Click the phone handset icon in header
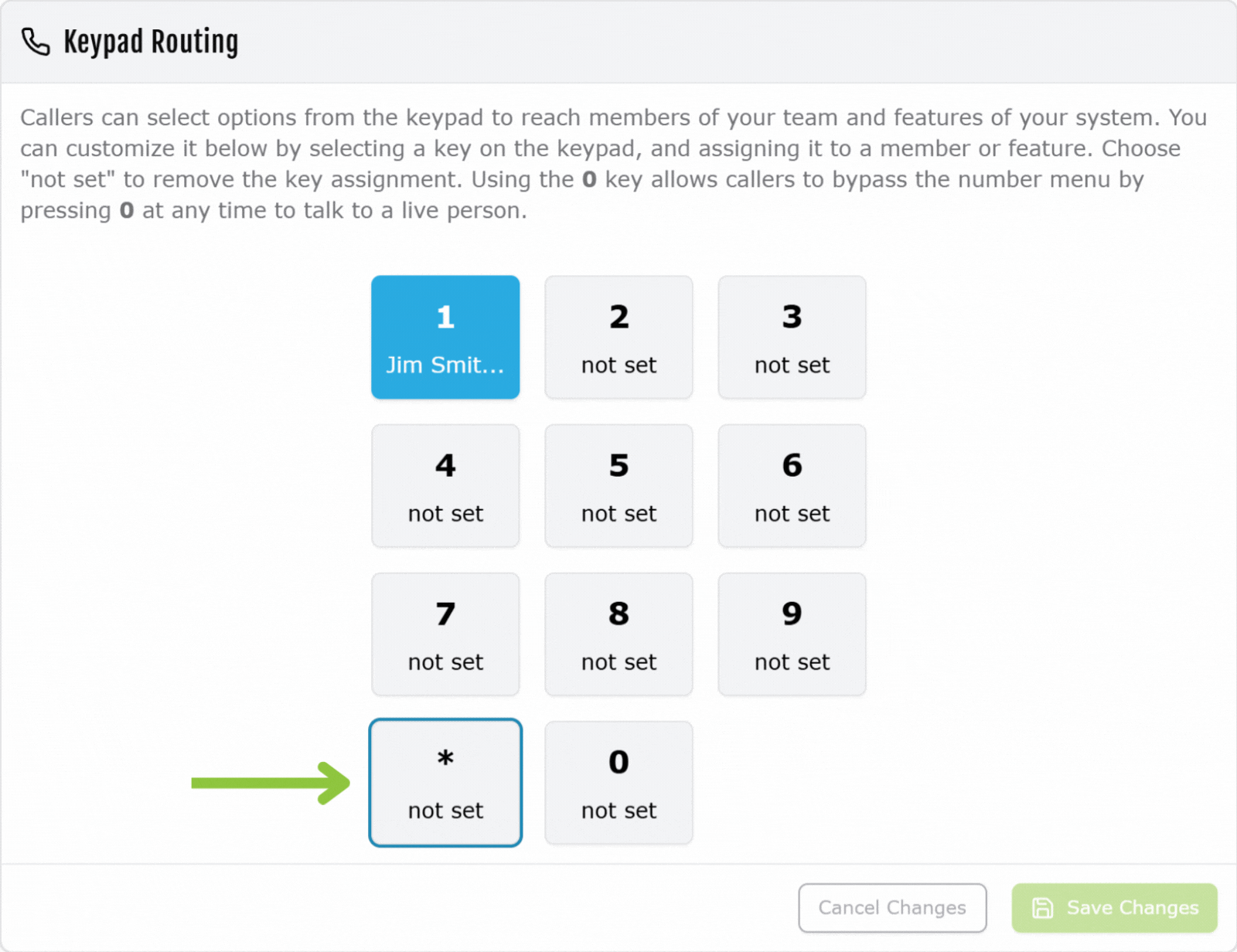 tap(36, 42)
